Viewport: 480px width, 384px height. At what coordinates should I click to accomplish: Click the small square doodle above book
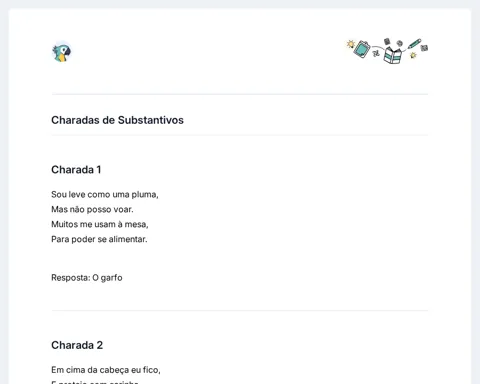tap(387, 41)
